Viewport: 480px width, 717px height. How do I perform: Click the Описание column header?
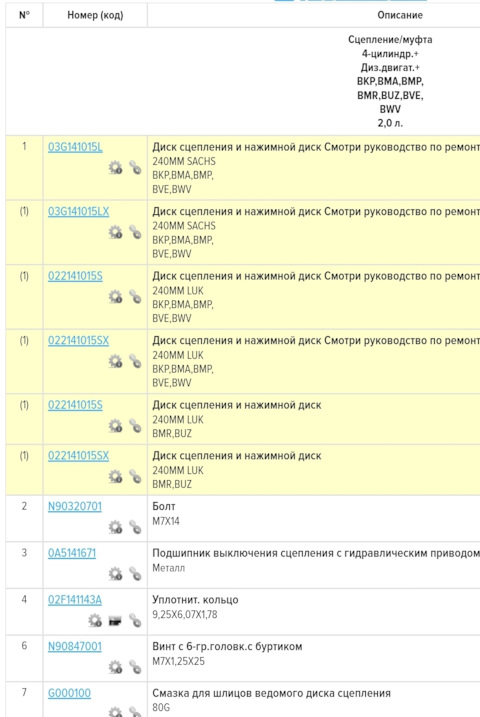[x=400, y=15]
